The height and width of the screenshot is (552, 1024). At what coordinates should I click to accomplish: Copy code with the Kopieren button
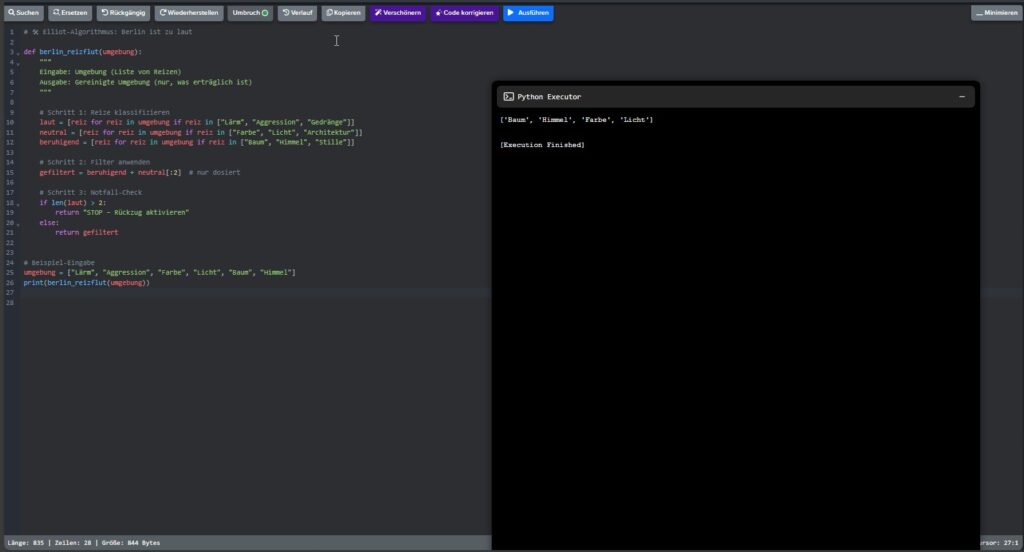(x=343, y=13)
